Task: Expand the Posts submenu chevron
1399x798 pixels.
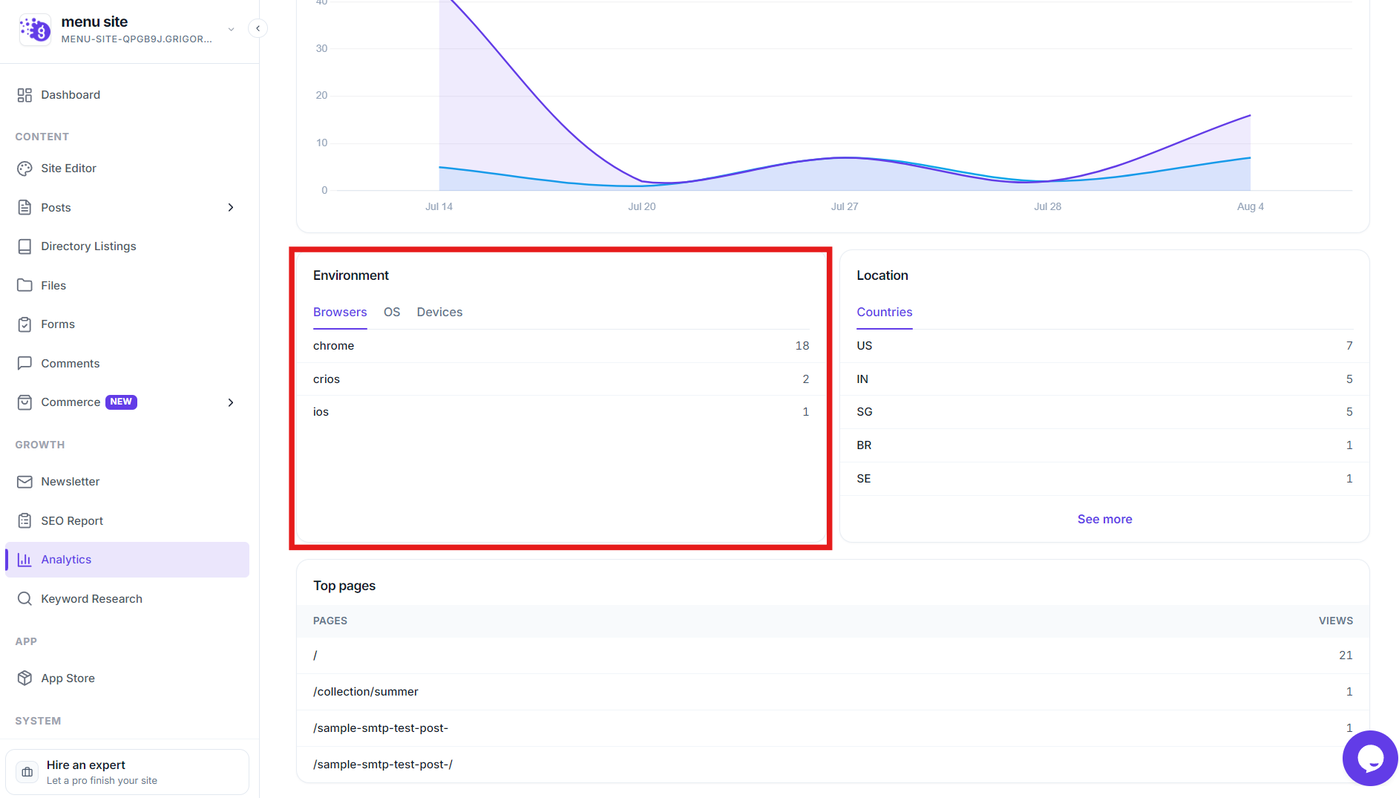Action: coord(231,207)
